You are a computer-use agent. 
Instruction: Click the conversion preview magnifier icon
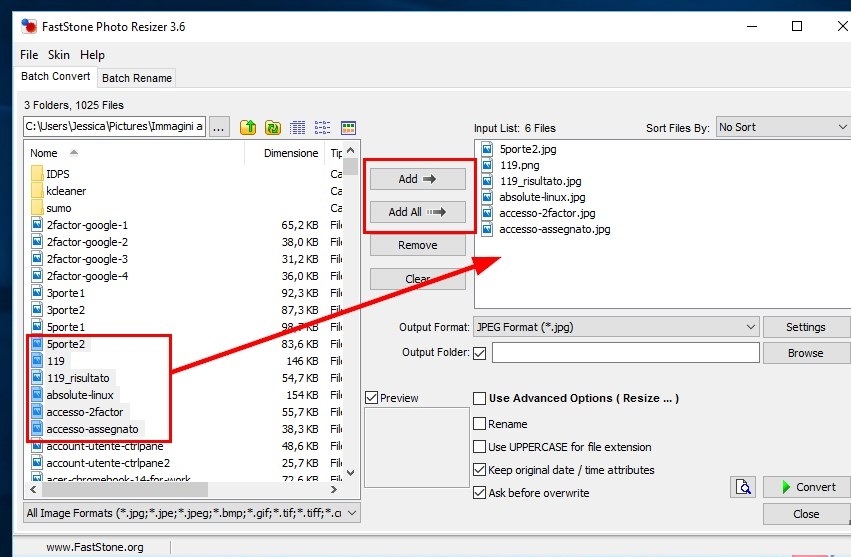(743, 486)
